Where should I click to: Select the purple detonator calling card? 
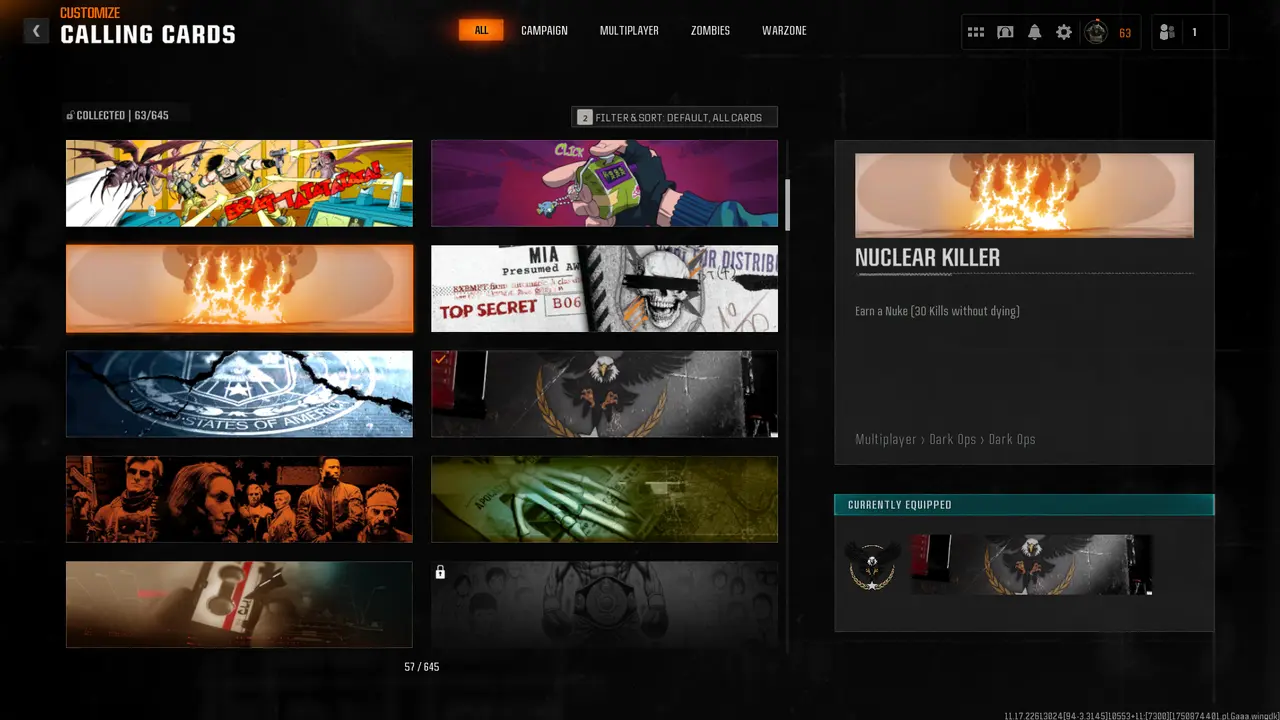(x=604, y=183)
